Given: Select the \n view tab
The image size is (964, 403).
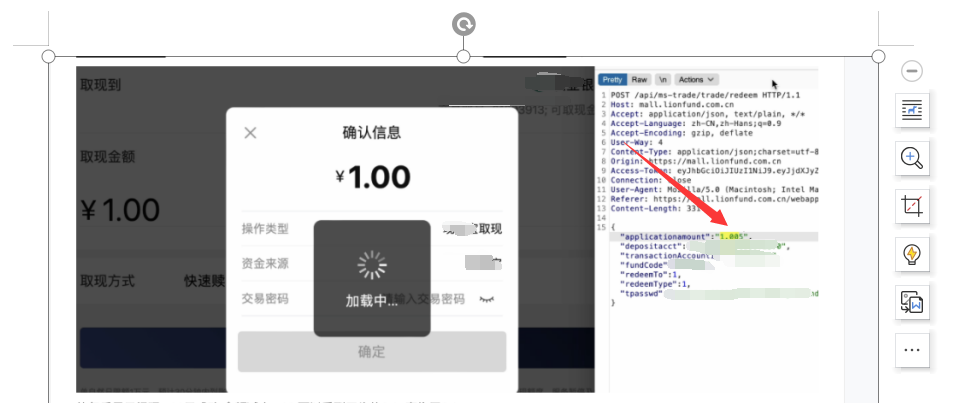Looking at the screenshot, I should point(662,79).
